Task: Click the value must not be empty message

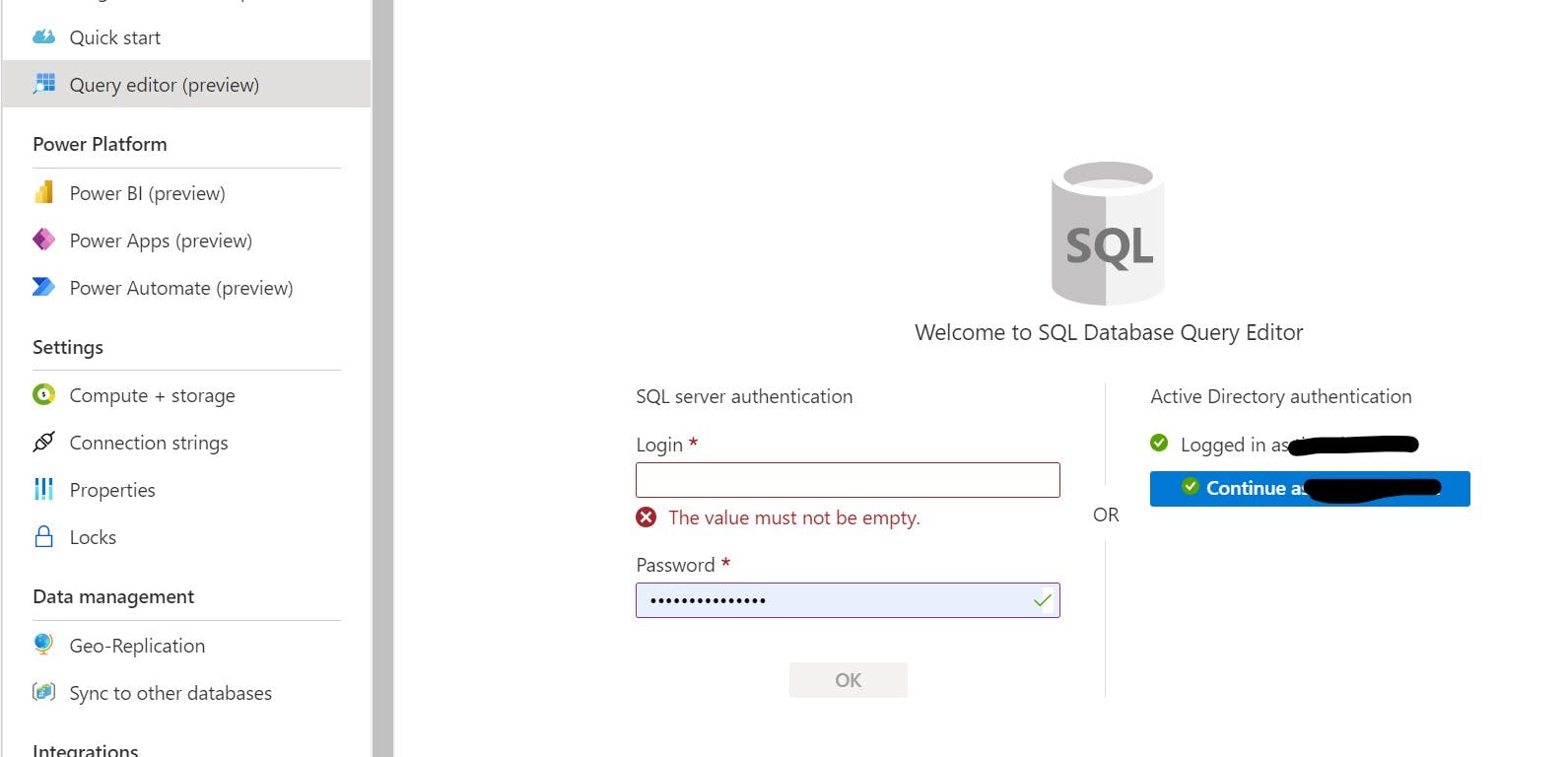Action: [793, 517]
